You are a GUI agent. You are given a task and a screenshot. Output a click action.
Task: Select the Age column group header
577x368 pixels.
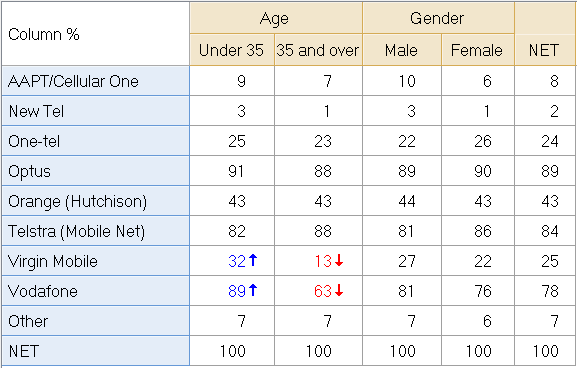[276, 18]
